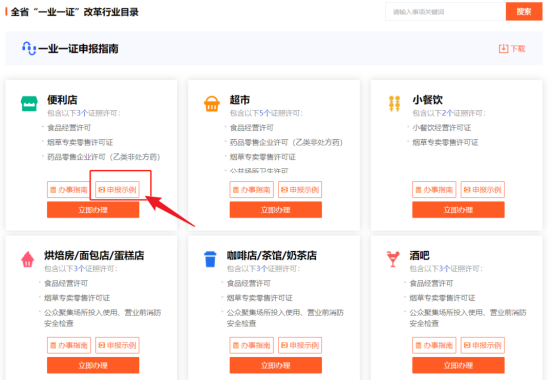Click 立即办理 under 小餐饮
This screenshot has width=553, height=380.
(x=458, y=210)
